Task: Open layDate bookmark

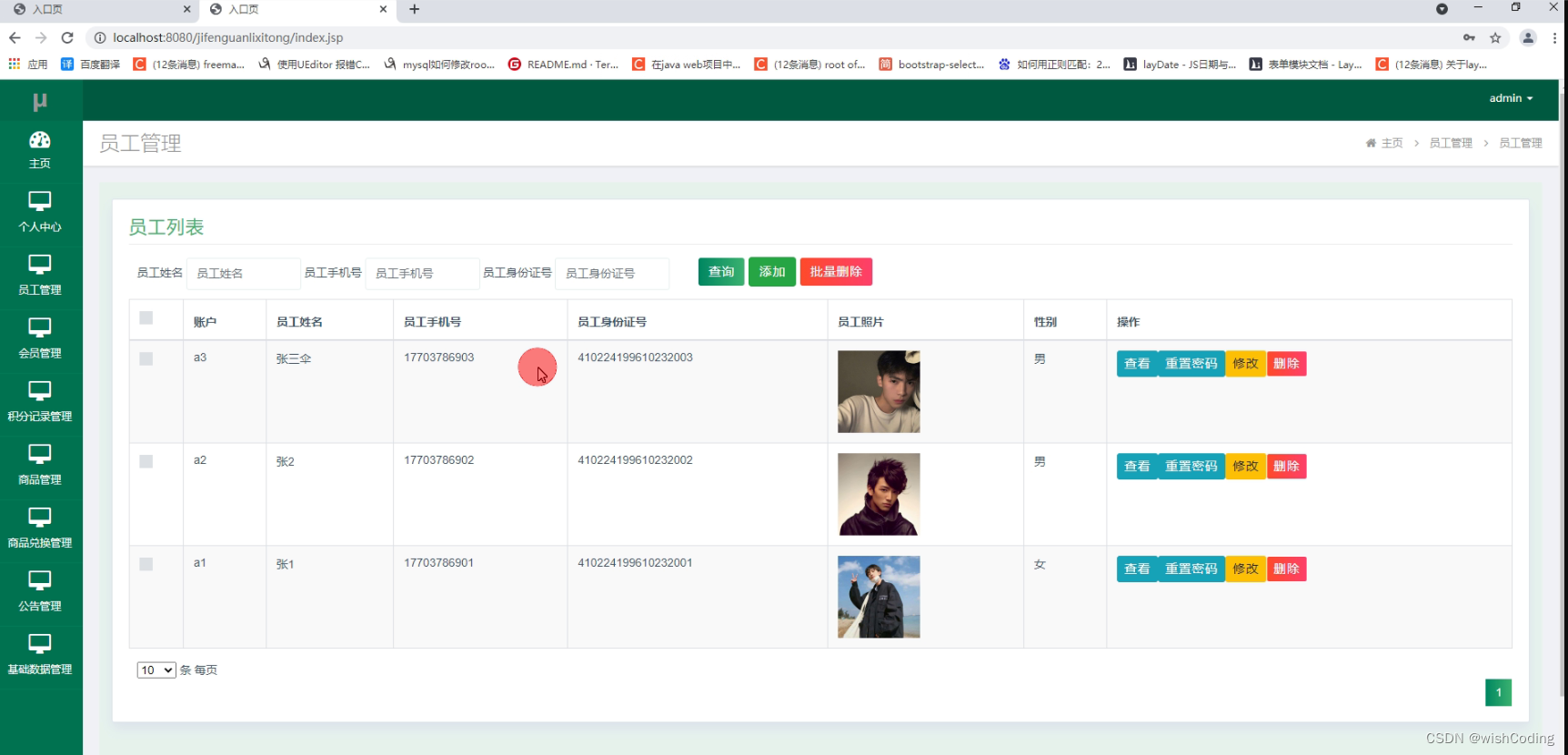Action: (1180, 65)
